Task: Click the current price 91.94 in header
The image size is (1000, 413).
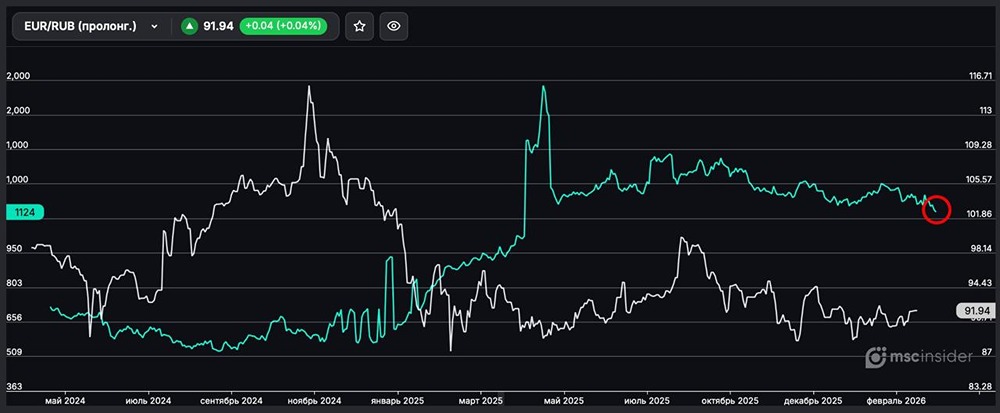Action: pos(218,26)
